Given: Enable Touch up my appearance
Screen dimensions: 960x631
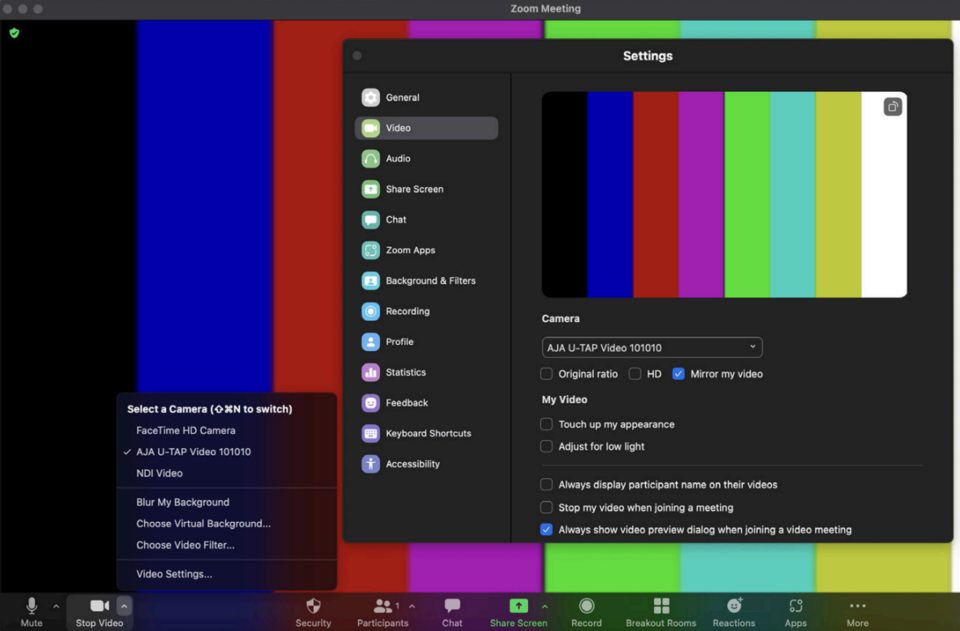Looking at the screenshot, I should point(547,424).
